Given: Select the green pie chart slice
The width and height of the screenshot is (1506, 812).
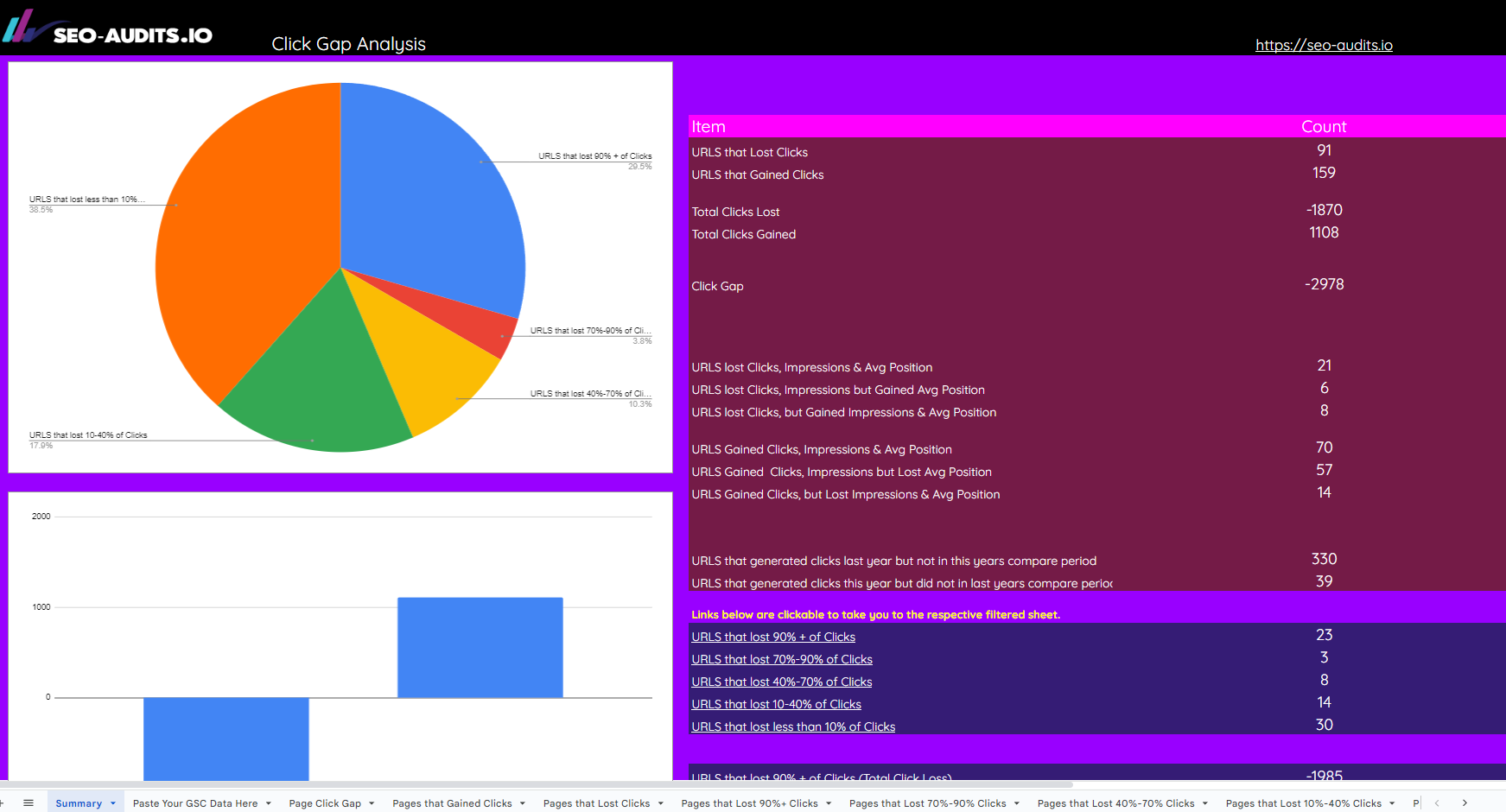Looking at the screenshot, I should [320, 389].
